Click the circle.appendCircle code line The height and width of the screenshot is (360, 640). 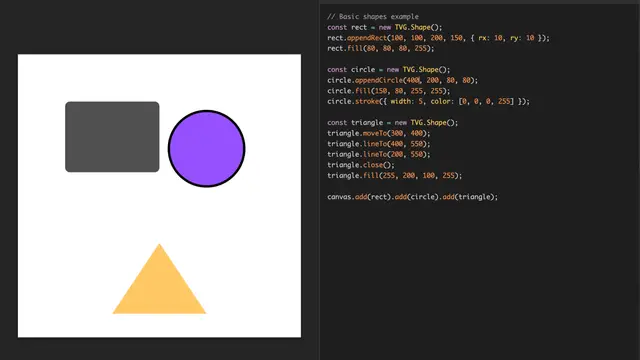(x=402, y=80)
